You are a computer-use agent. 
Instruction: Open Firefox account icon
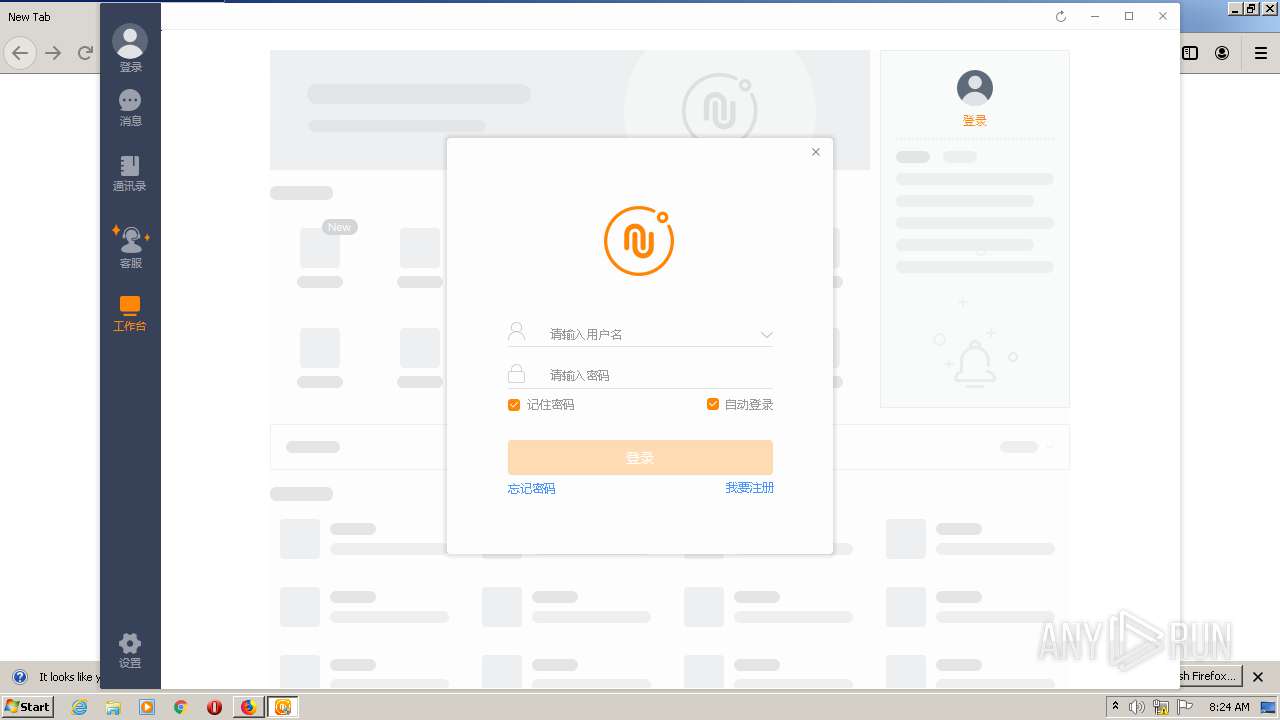1222,53
